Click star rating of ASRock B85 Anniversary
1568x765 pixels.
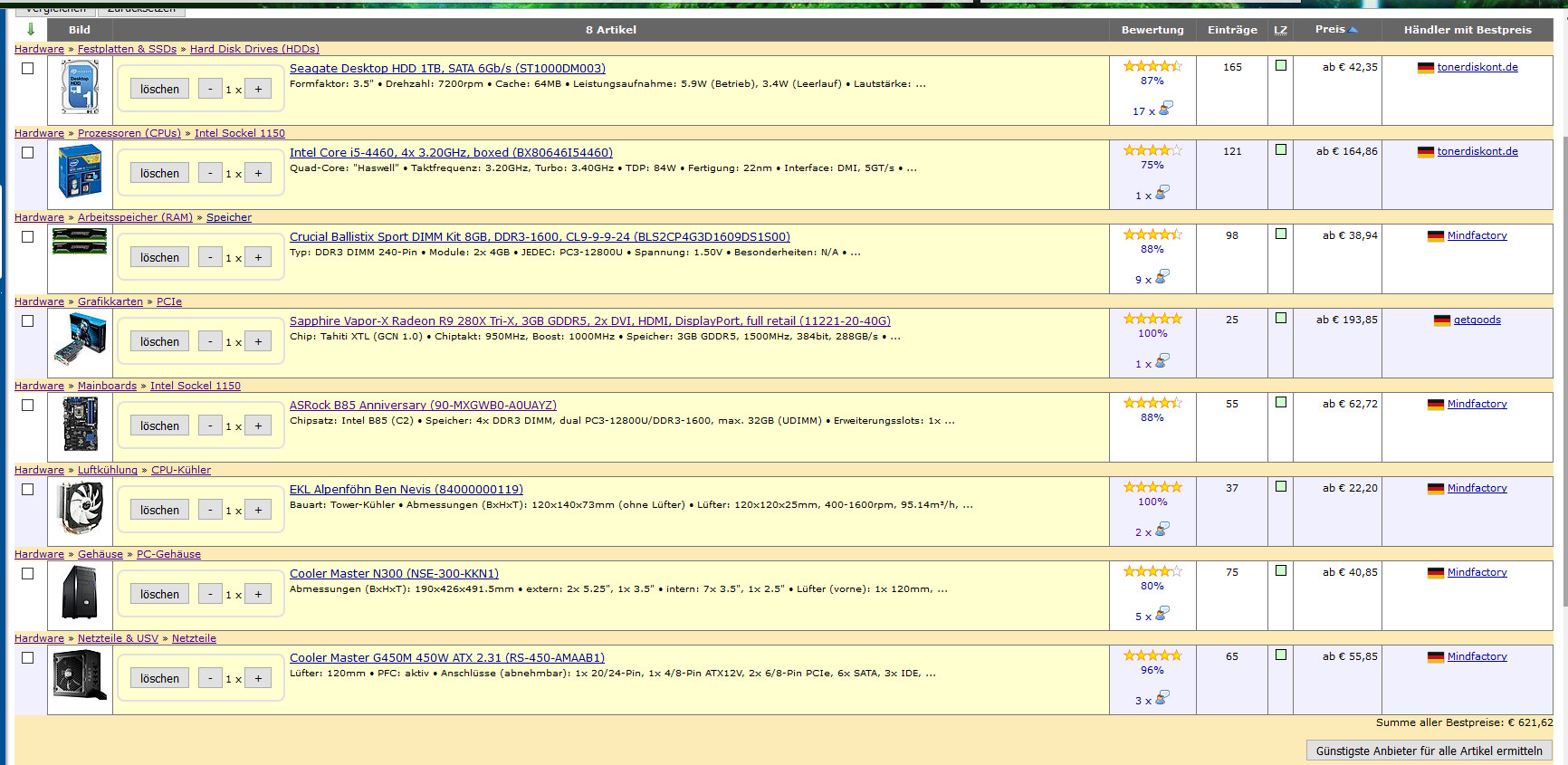1152,403
